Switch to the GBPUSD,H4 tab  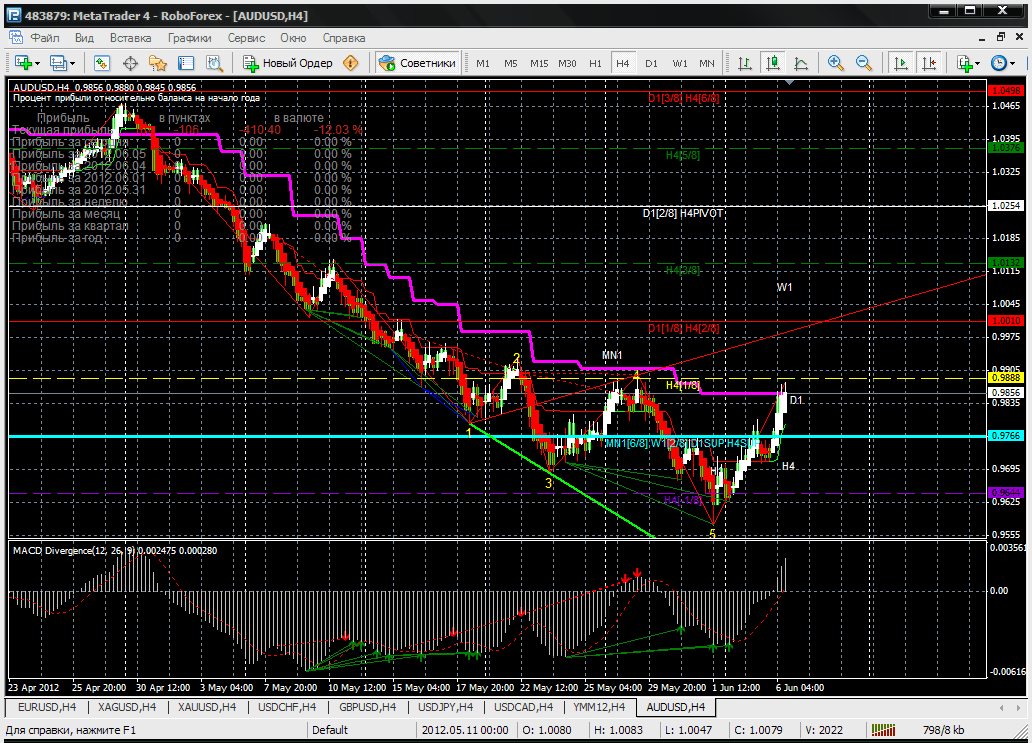coord(367,707)
